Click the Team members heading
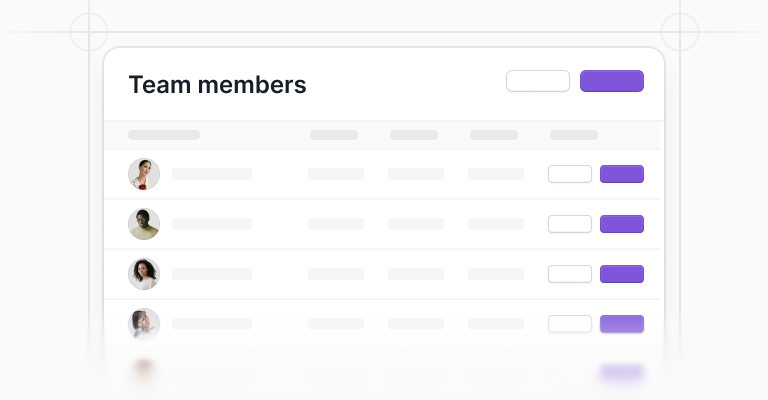The image size is (768, 400). tap(217, 84)
